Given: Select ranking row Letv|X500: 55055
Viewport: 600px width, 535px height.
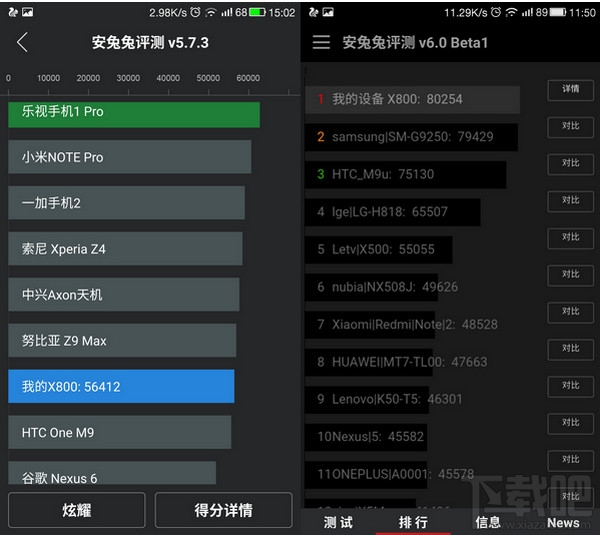Looking at the screenshot, I should [378, 250].
